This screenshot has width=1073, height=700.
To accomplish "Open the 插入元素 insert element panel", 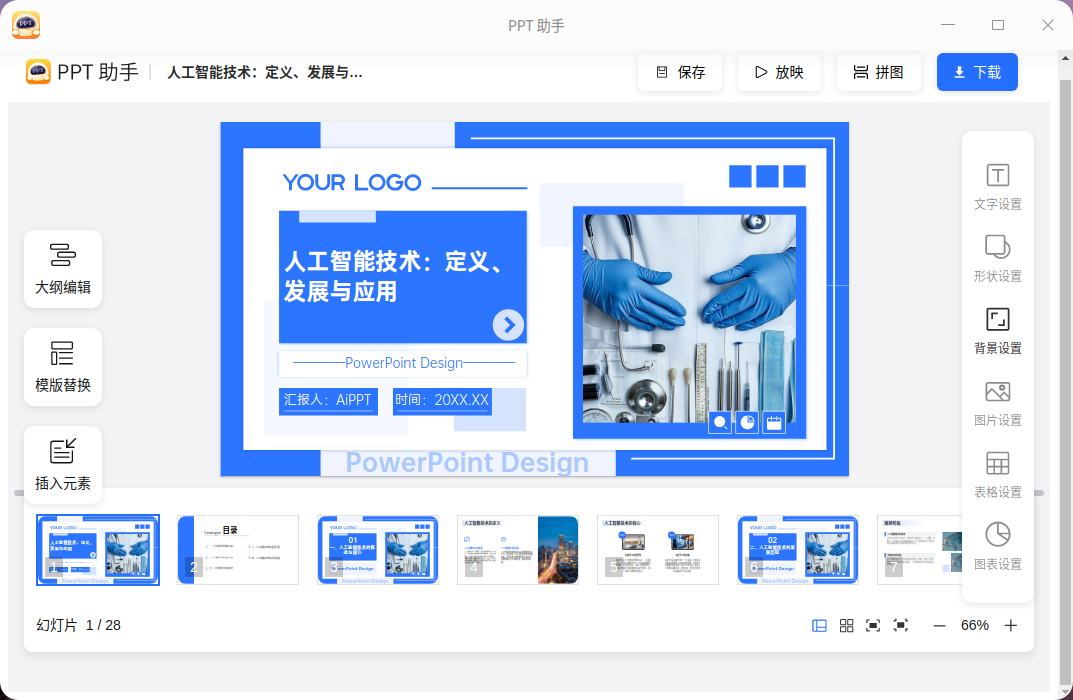I will coord(63,465).
